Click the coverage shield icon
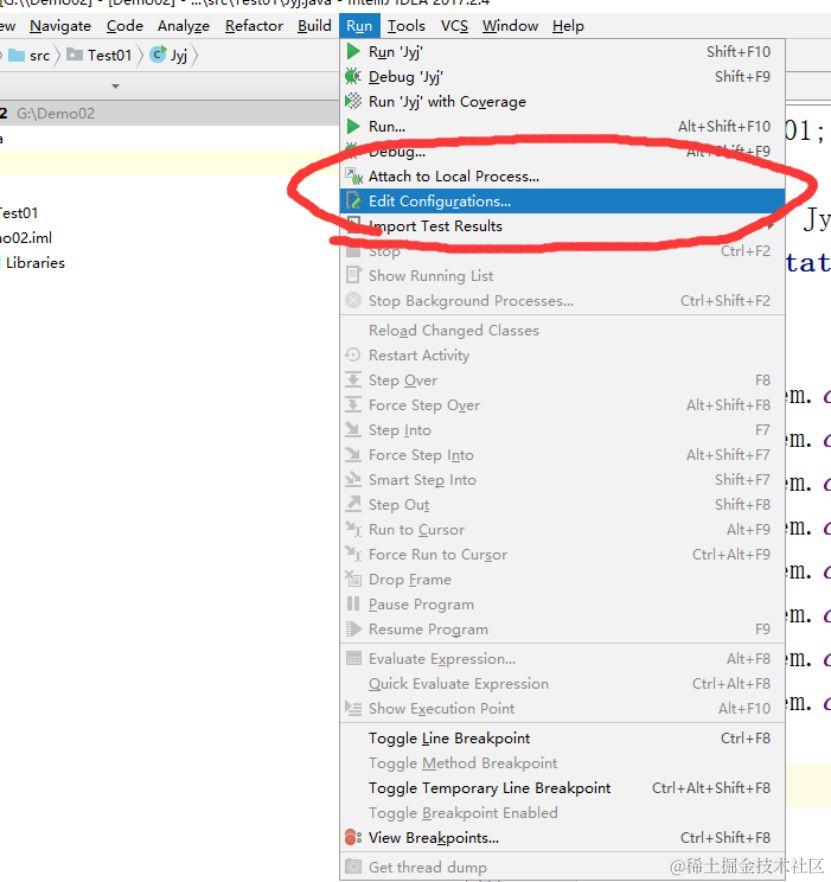 (x=353, y=101)
